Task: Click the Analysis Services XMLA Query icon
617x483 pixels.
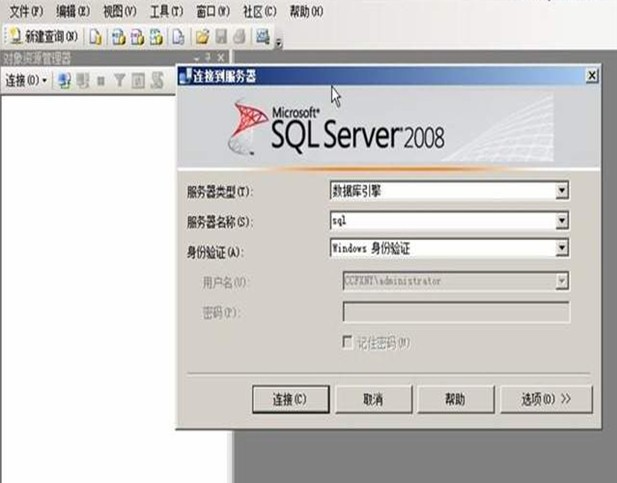Action: coord(156,37)
